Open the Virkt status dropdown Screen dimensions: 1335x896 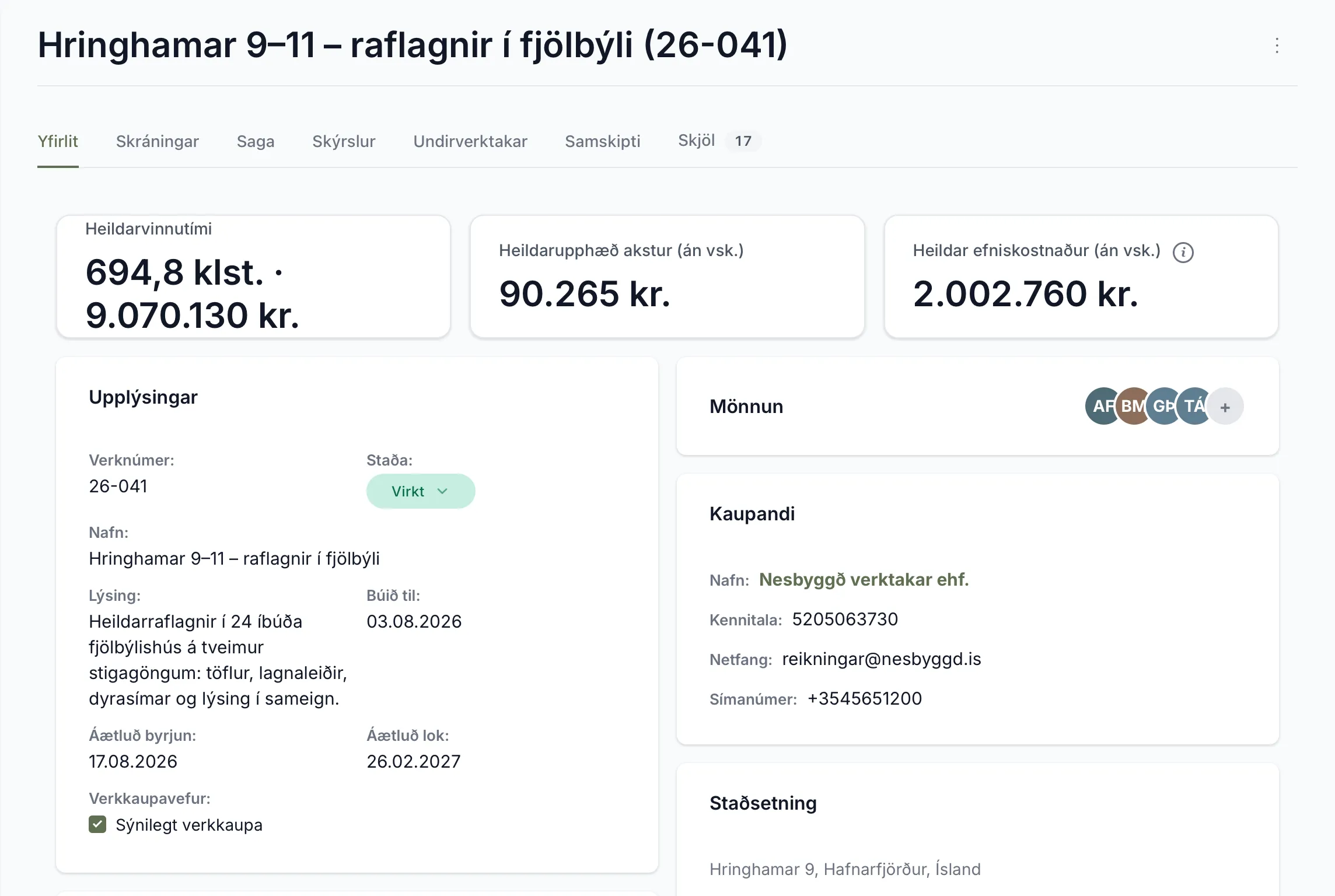pos(421,491)
